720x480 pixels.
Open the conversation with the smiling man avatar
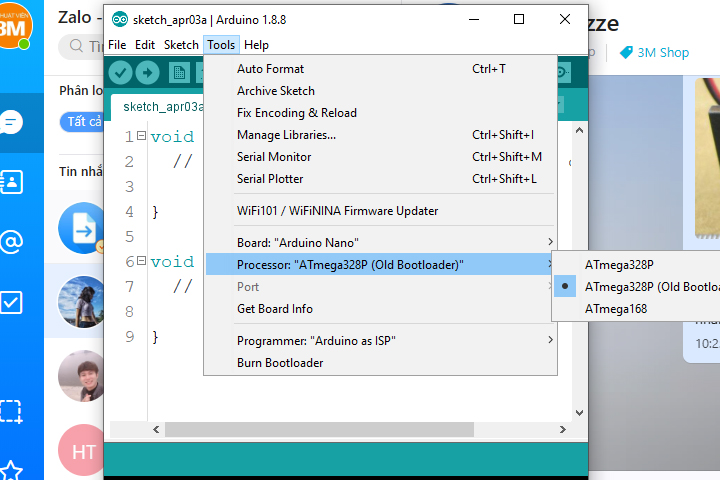coord(81,376)
